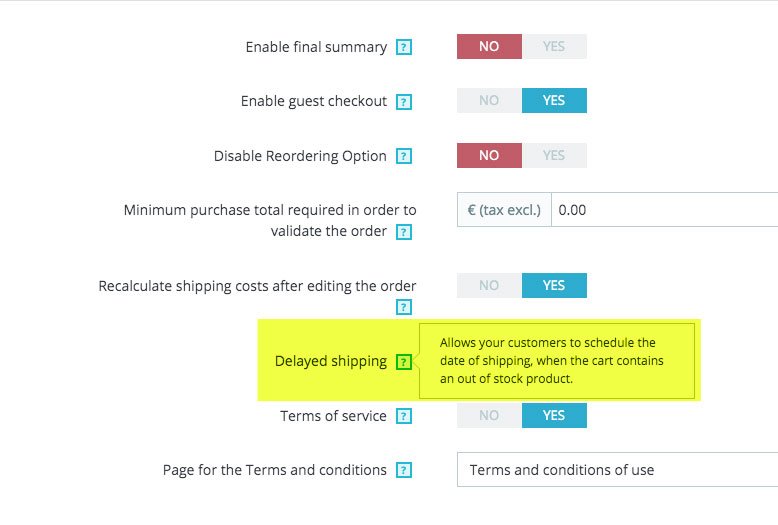Image resolution: width=778 pixels, height=525 pixels.
Task: Click help icon beside Enable final summary
Action: [404, 47]
